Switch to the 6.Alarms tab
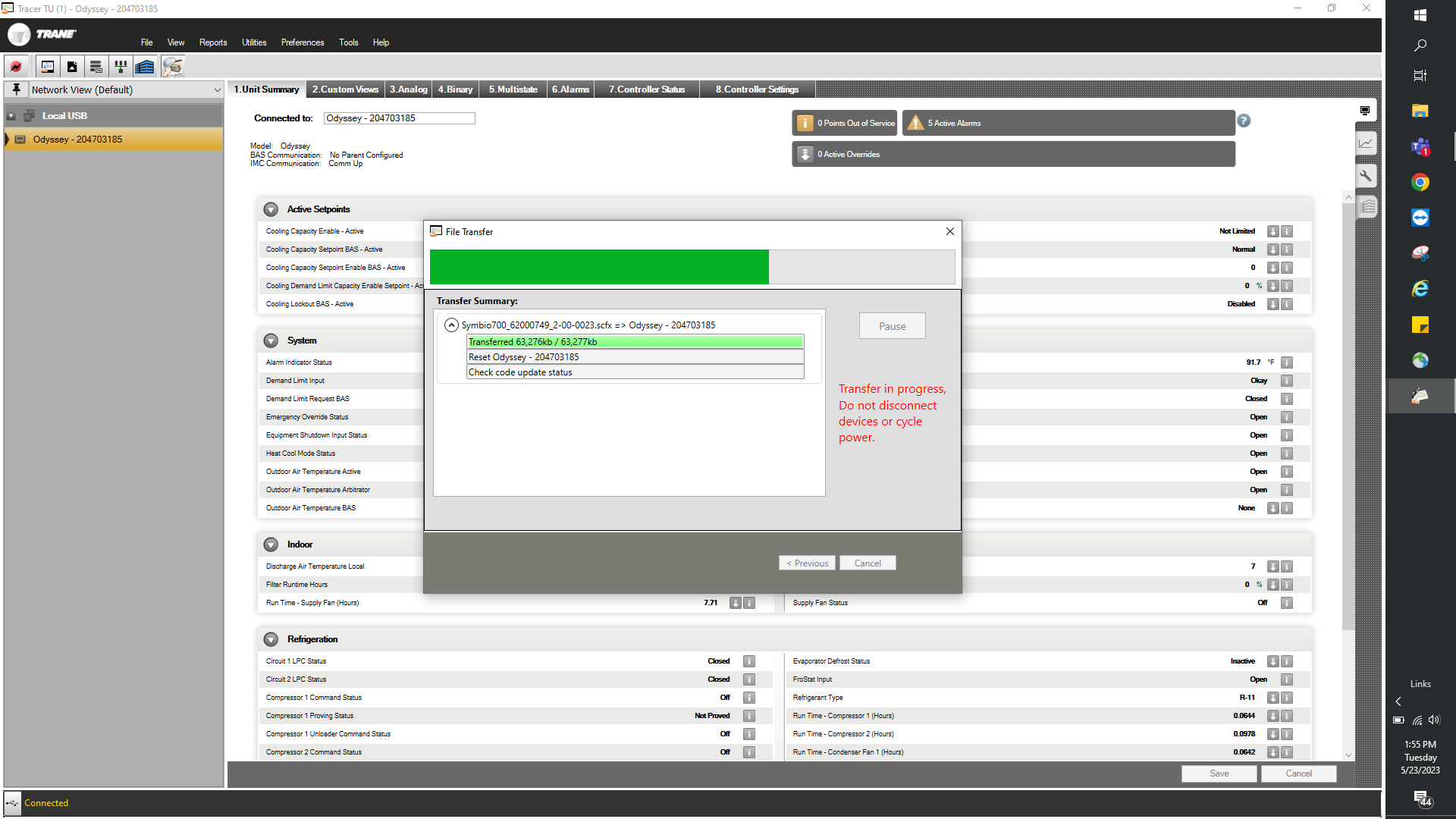1456x819 pixels. pyautogui.click(x=570, y=89)
